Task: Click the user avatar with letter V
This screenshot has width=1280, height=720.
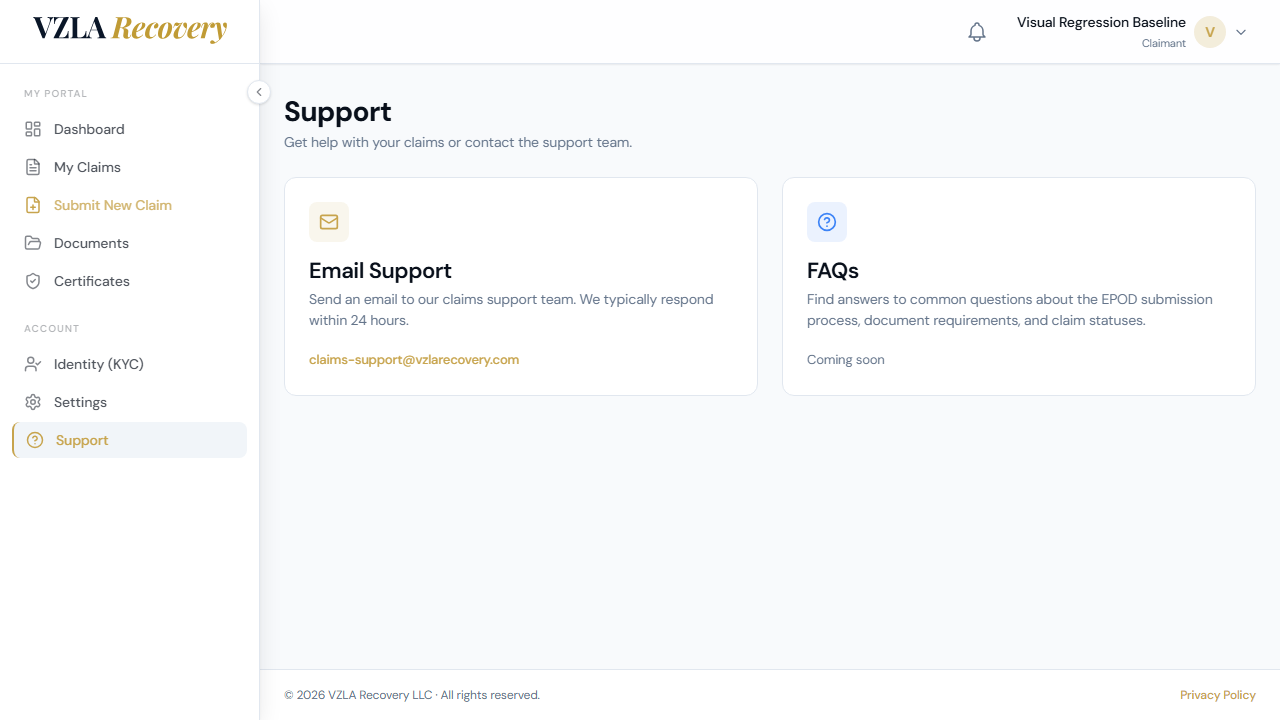Action: pyautogui.click(x=1210, y=32)
